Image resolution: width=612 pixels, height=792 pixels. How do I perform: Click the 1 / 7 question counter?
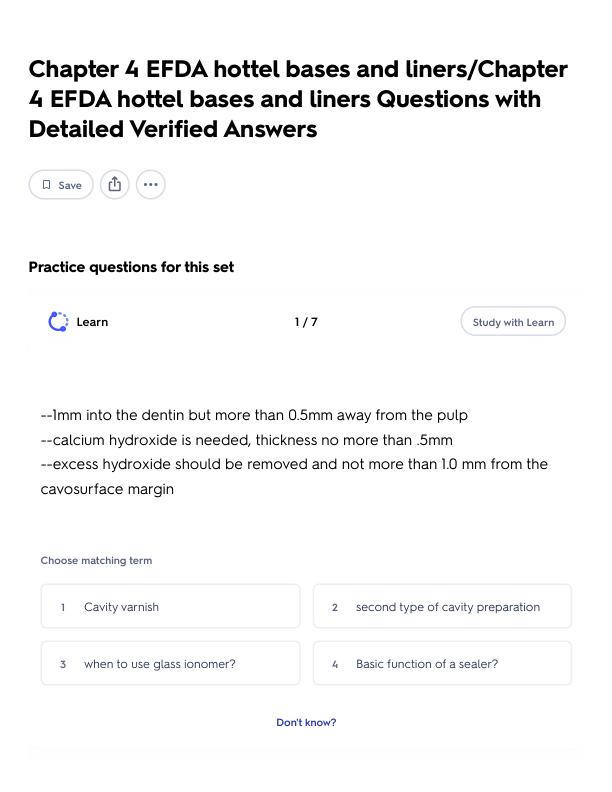(306, 322)
